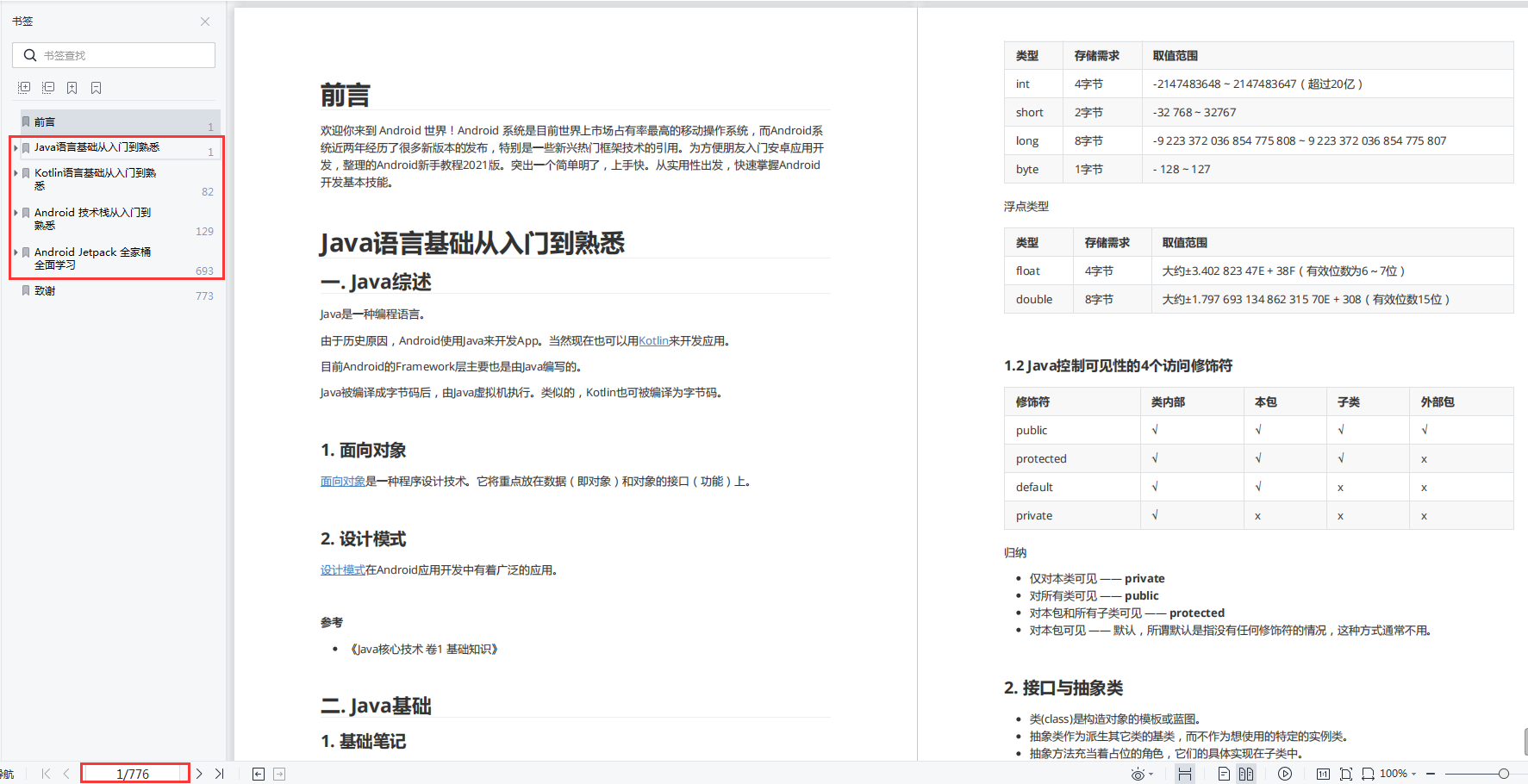This screenshot has height=784, width=1528.
Task: Switch to two-page spread view
Action: pos(1246,774)
